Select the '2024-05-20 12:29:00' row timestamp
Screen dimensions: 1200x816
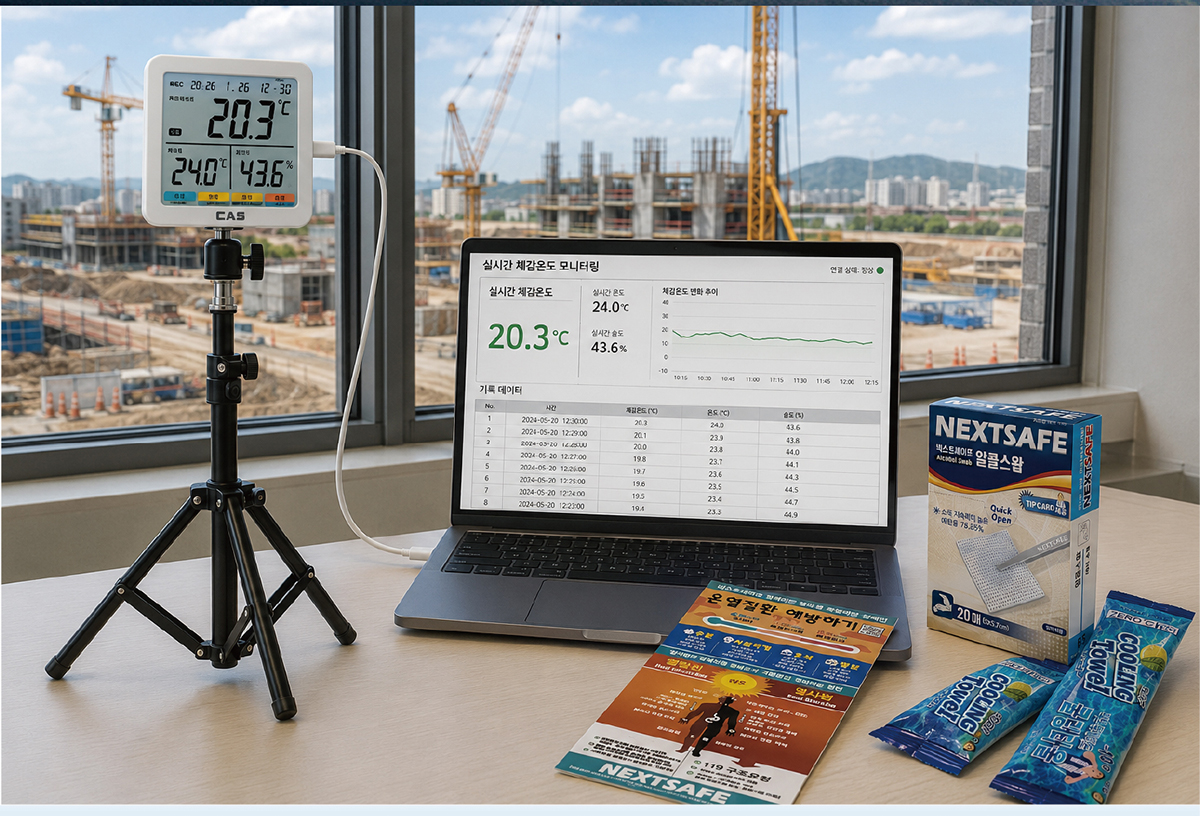coord(554,433)
